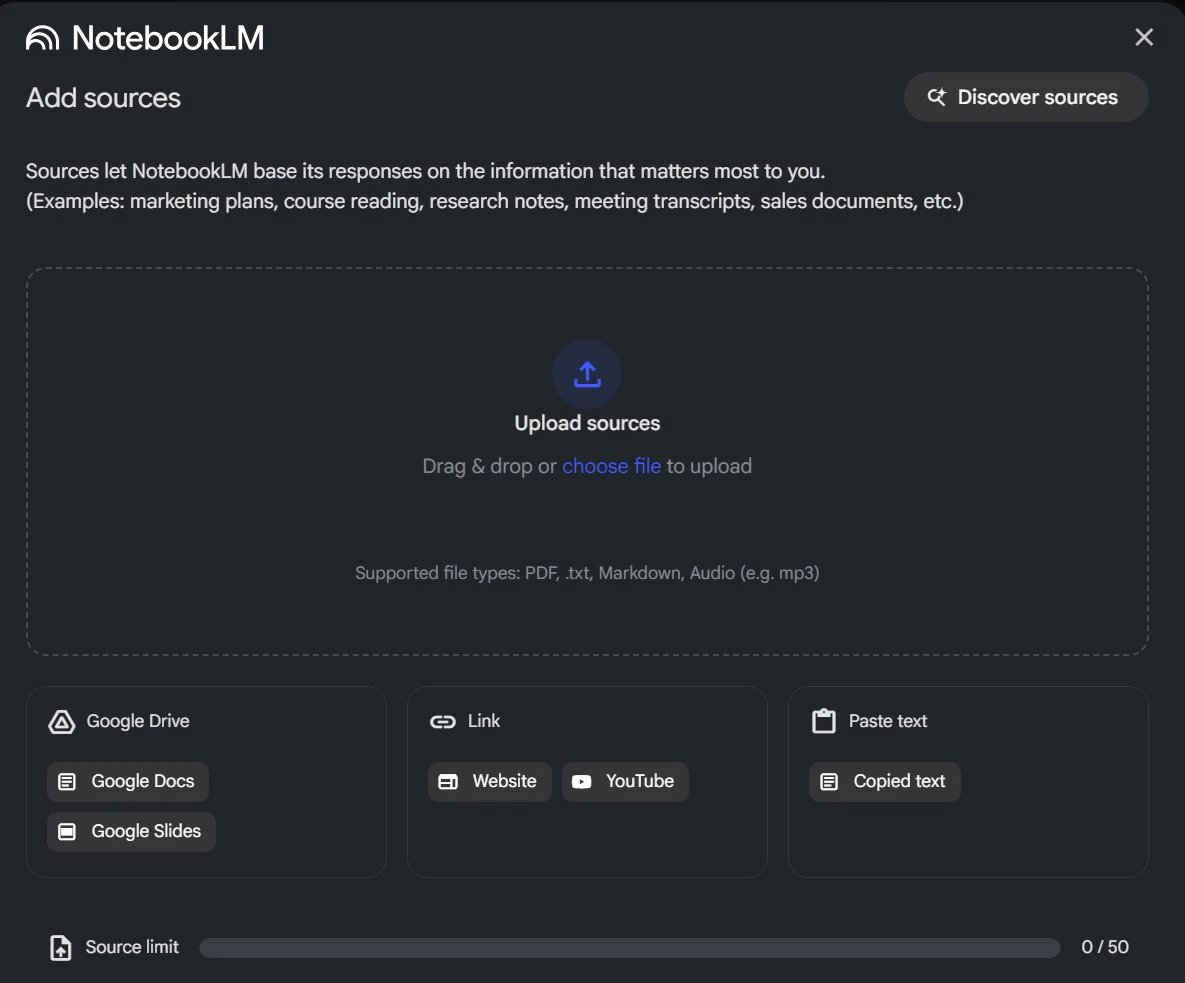Add a Website link source
Image resolution: width=1185 pixels, height=983 pixels.
(x=490, y=781)
